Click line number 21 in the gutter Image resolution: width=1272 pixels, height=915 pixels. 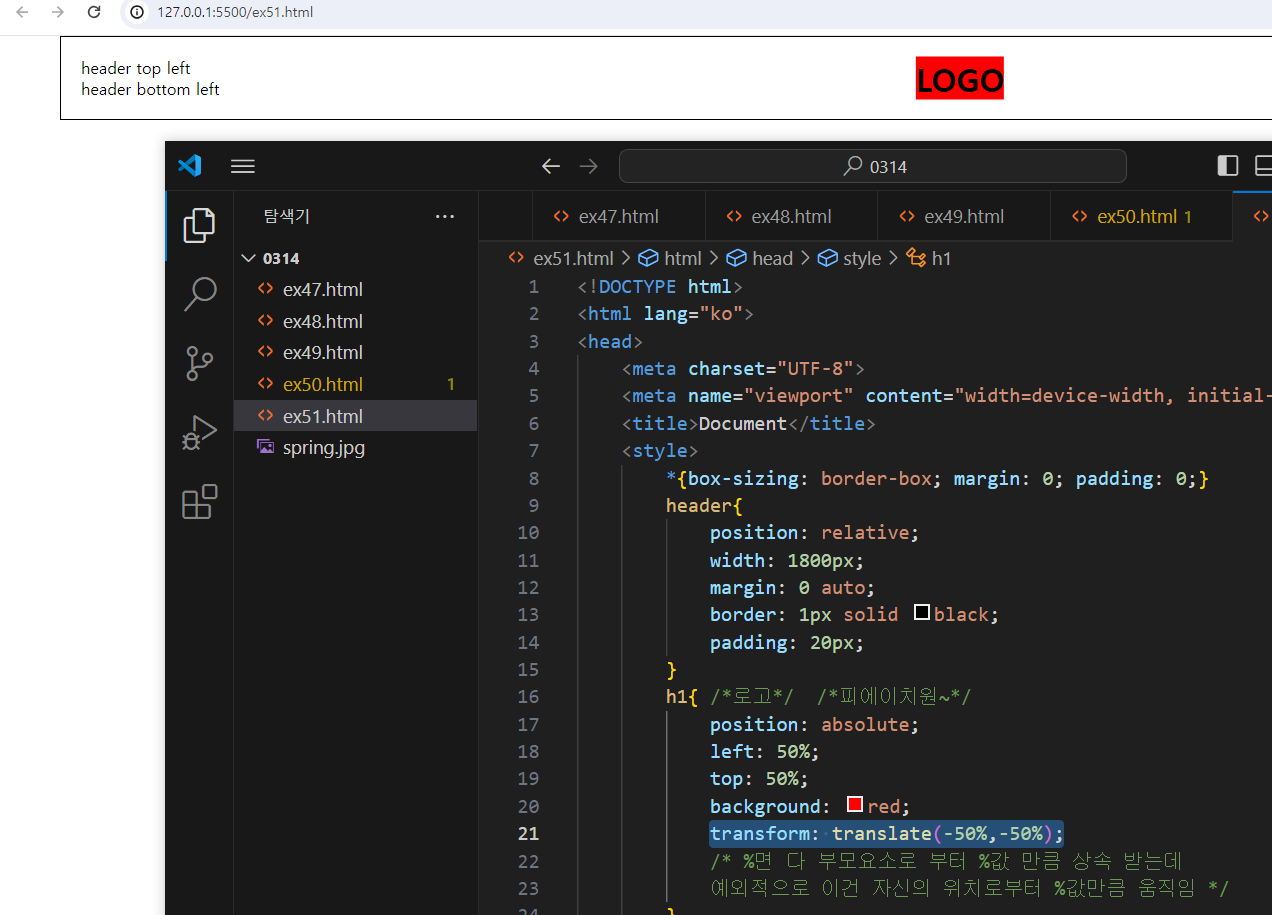coord(528,834)
